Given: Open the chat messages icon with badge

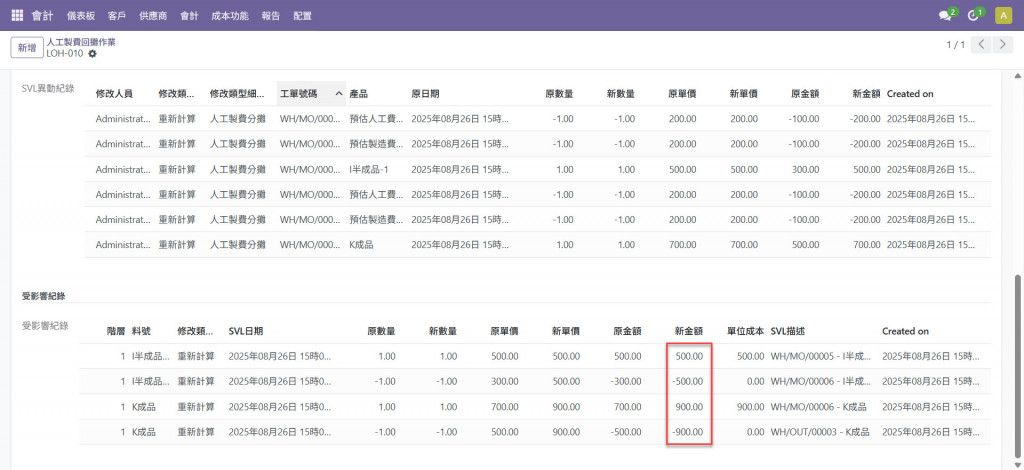Looking at the screenshot, I should pos(947,15).
